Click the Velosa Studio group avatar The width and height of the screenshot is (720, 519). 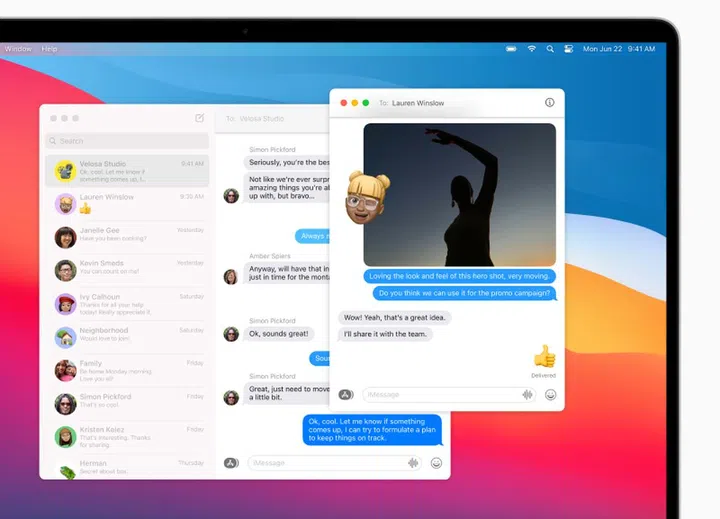click(x=65, y=171)
